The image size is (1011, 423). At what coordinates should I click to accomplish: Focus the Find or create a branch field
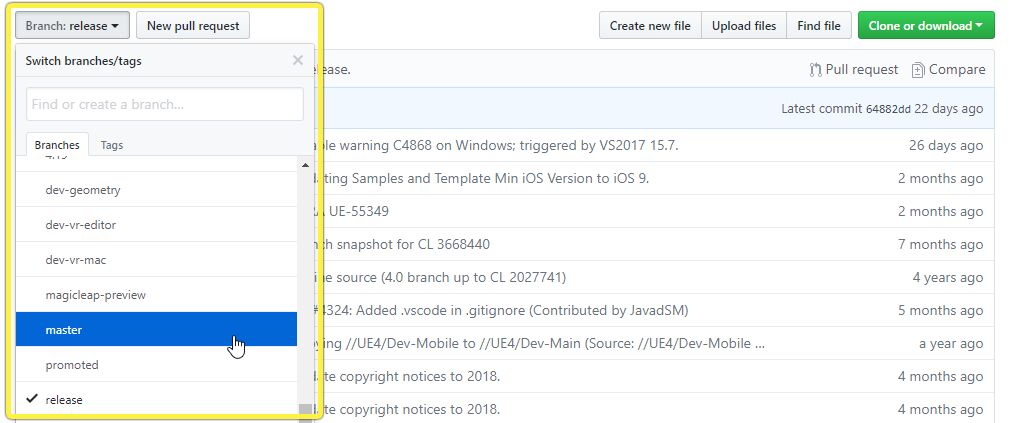pos(165,104)
